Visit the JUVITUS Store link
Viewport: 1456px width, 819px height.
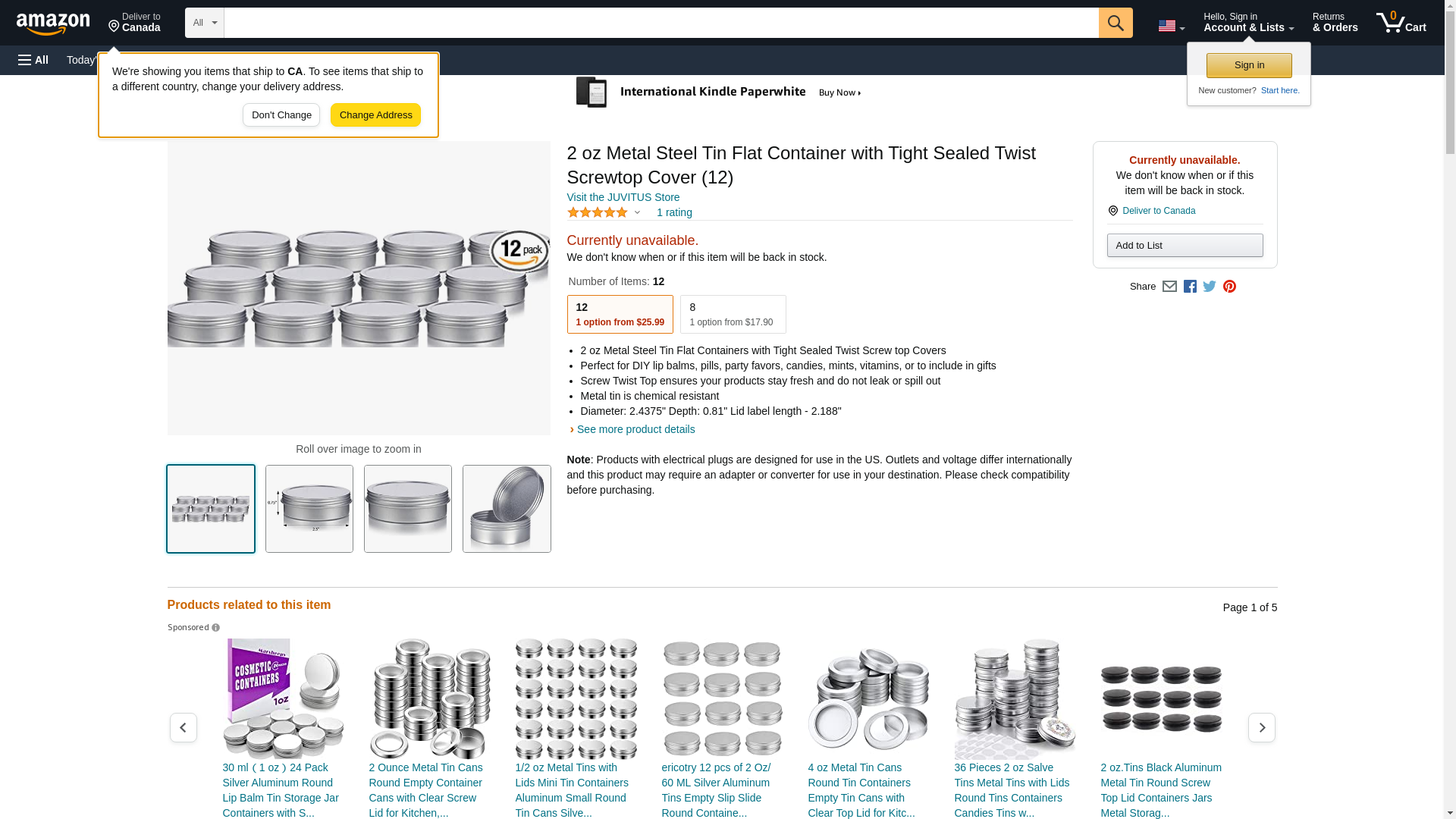623,197
